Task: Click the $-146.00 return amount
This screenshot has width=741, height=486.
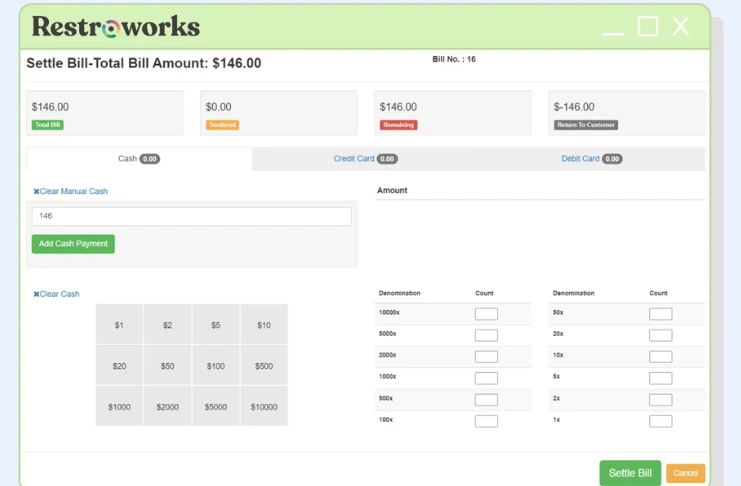Action: [574, 107]
